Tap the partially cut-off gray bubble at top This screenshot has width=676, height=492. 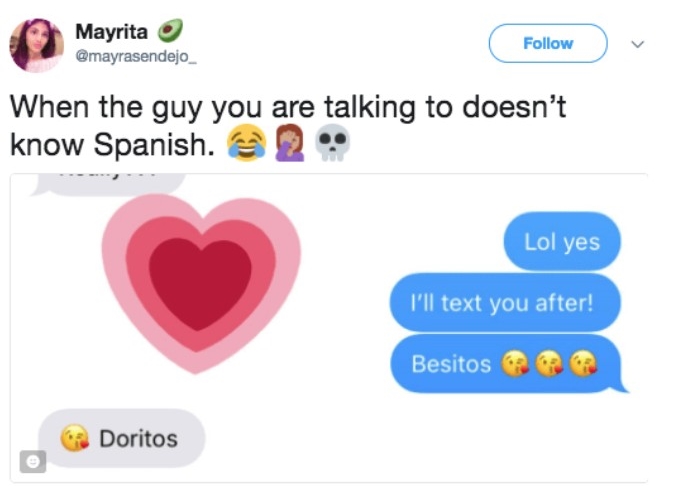(x=109, y=184)
